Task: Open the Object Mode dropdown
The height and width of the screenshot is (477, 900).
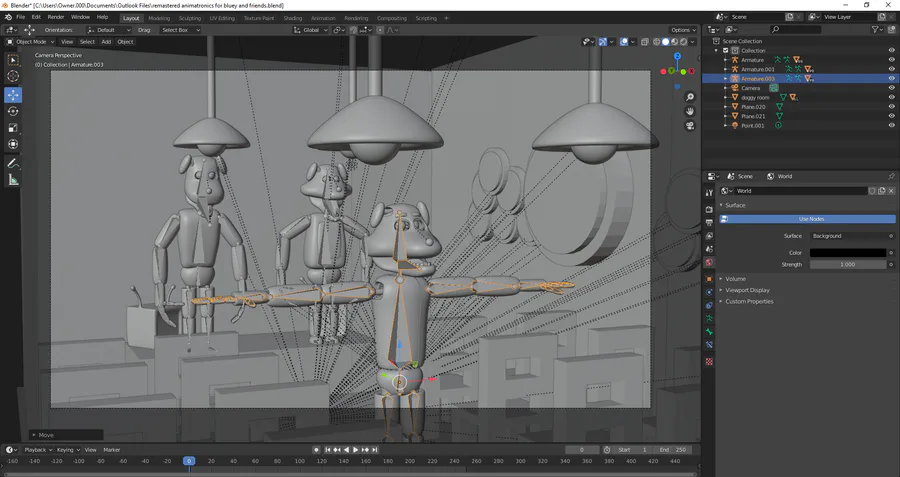Action: [30, 42]
